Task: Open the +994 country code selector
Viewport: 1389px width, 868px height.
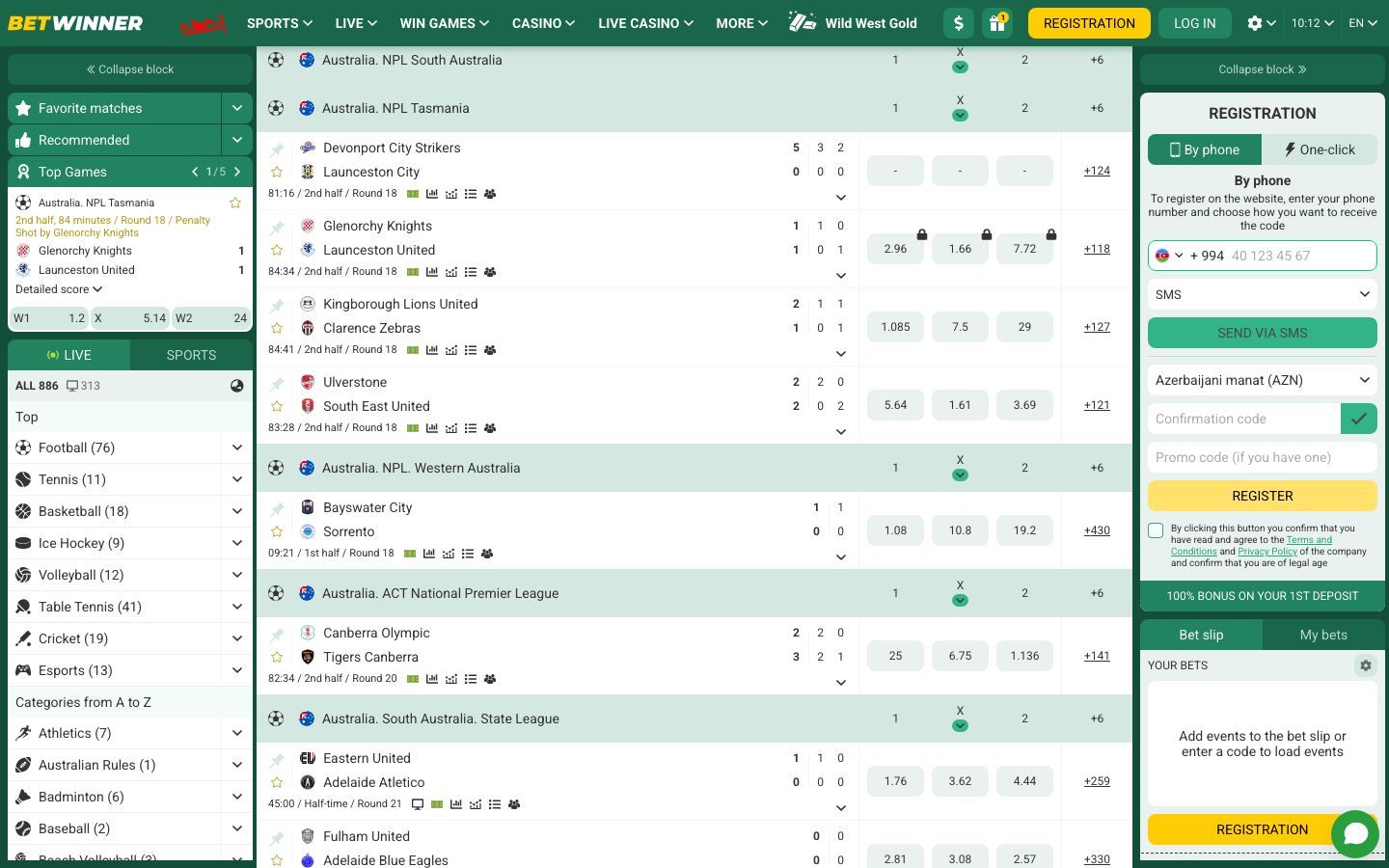Action: [x=1169, y=256]
